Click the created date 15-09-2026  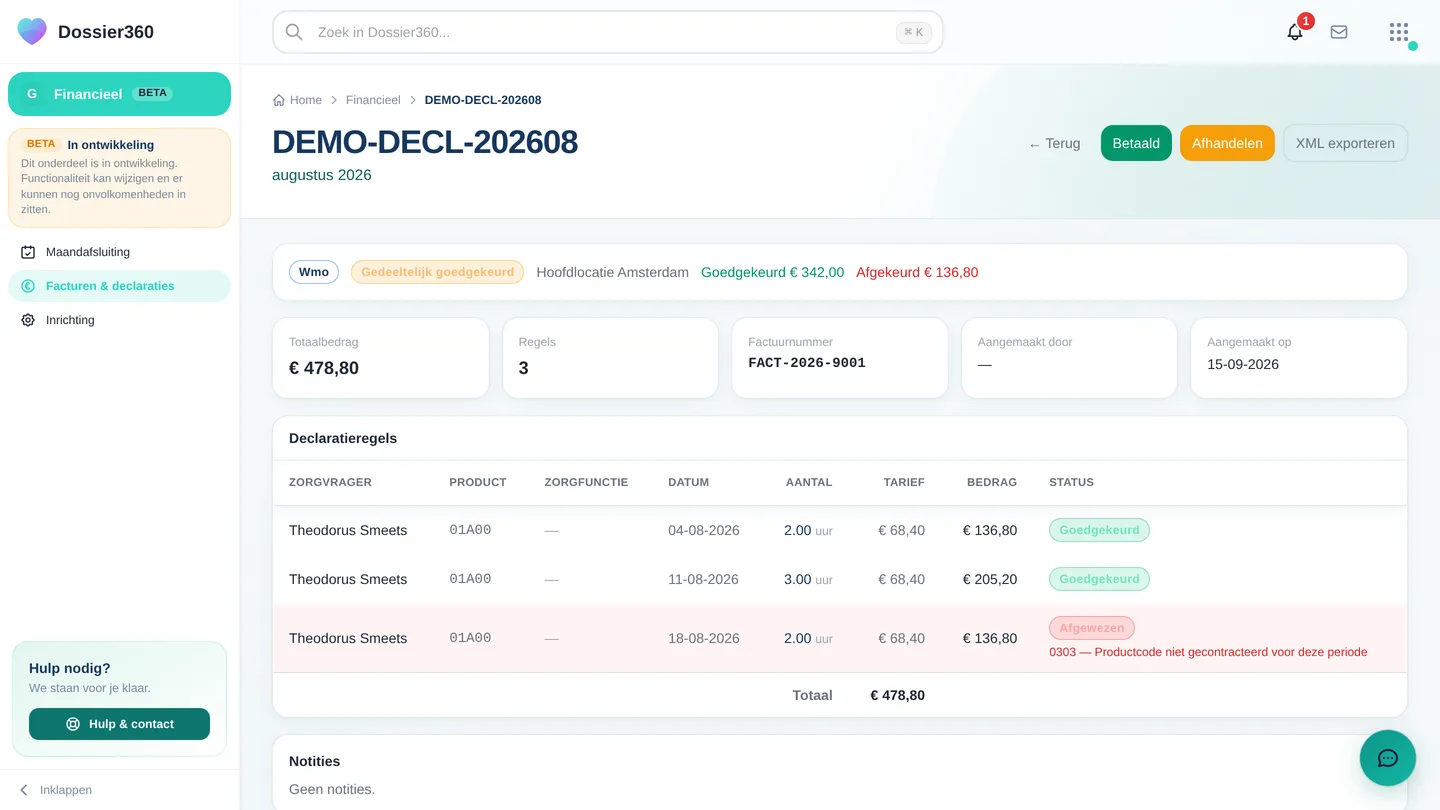click(x=1243, y=364)
